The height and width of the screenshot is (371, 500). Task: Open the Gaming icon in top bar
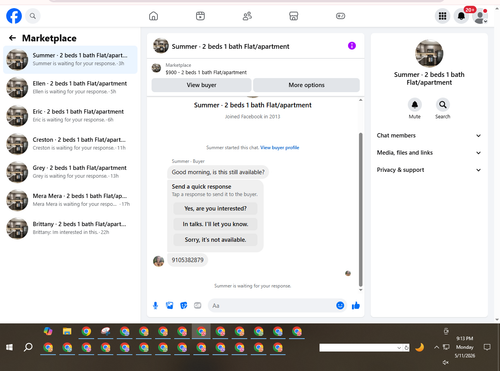[x=340, y=16]
